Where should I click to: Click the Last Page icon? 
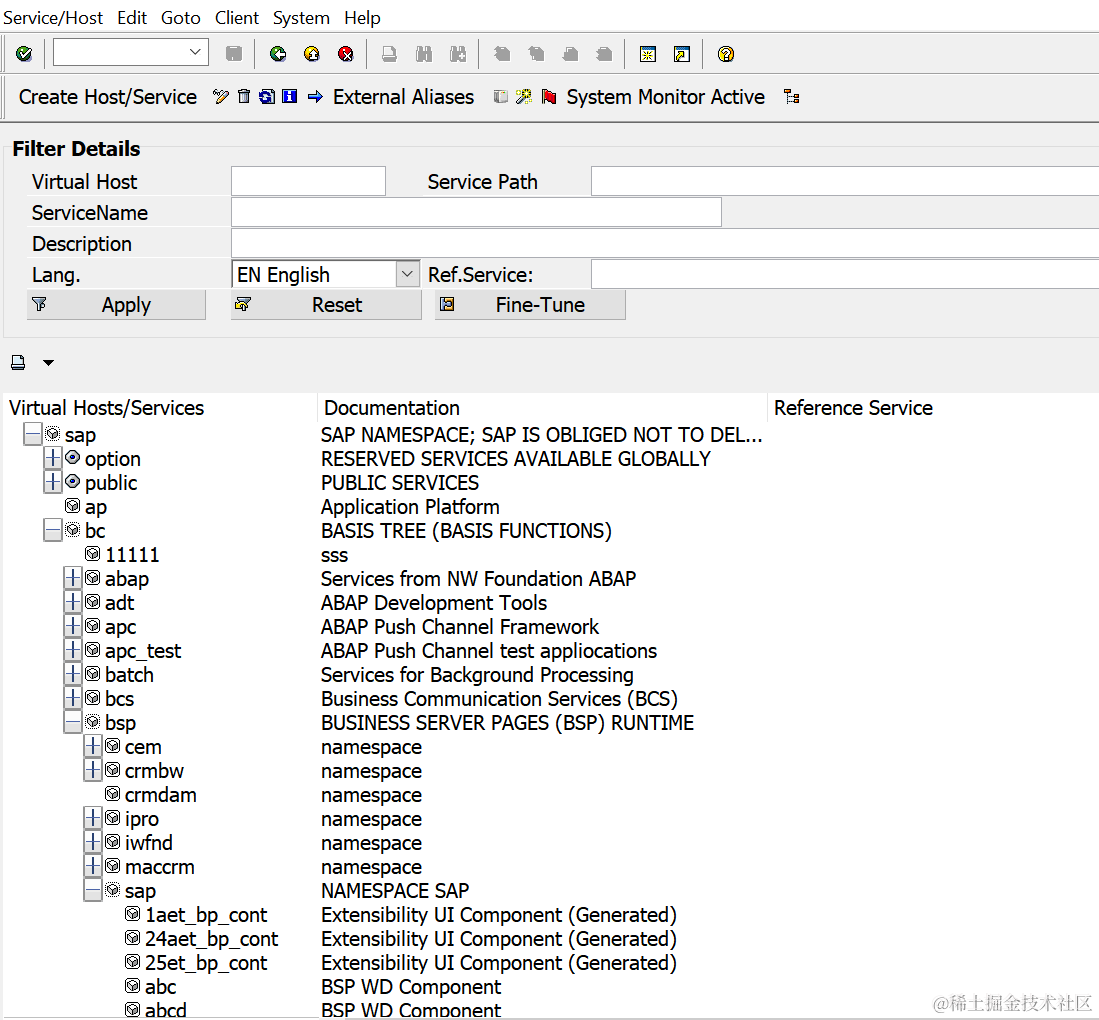(604, 54)
